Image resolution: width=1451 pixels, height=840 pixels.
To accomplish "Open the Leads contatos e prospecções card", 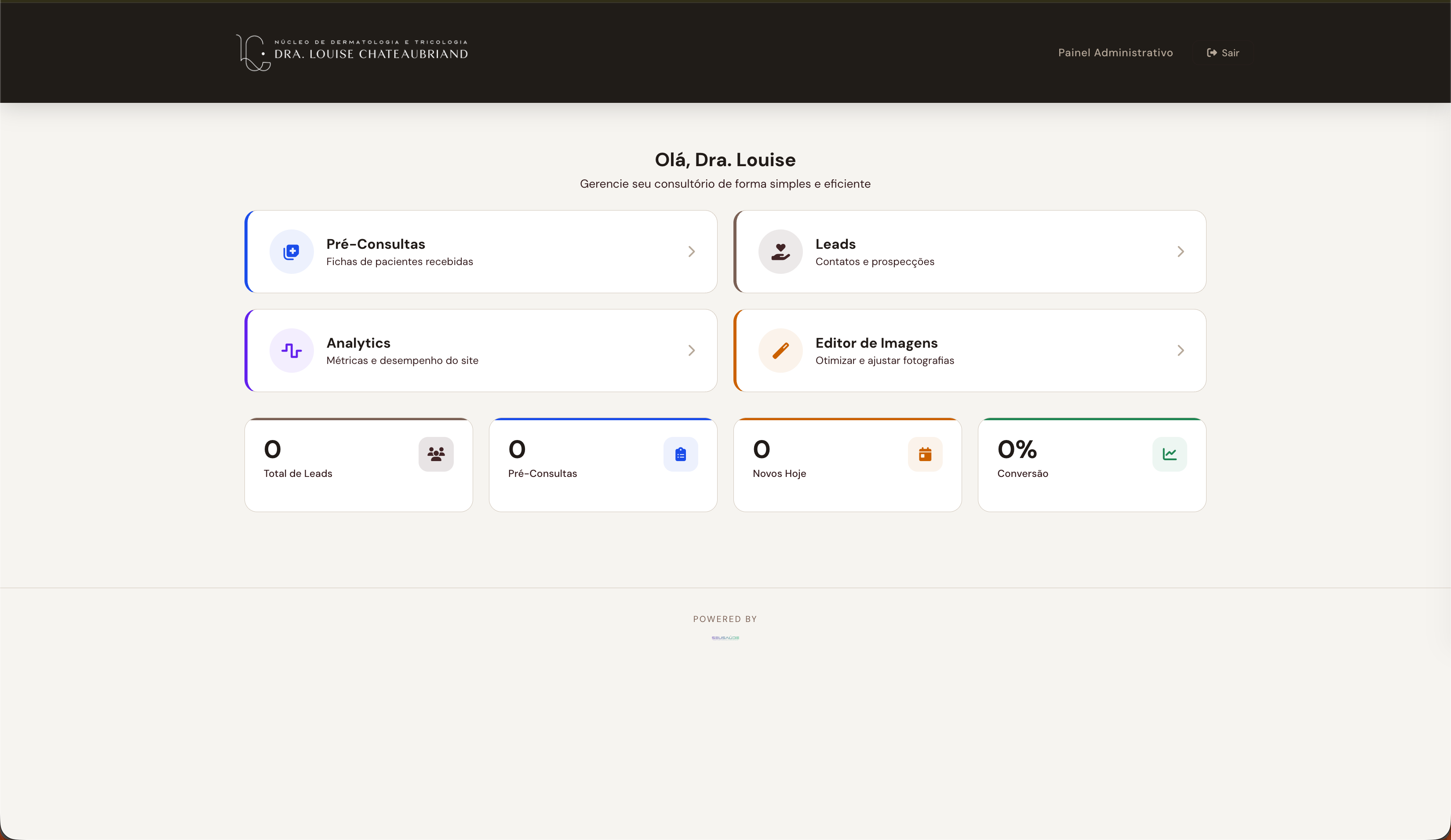I will tap(969, 251).
